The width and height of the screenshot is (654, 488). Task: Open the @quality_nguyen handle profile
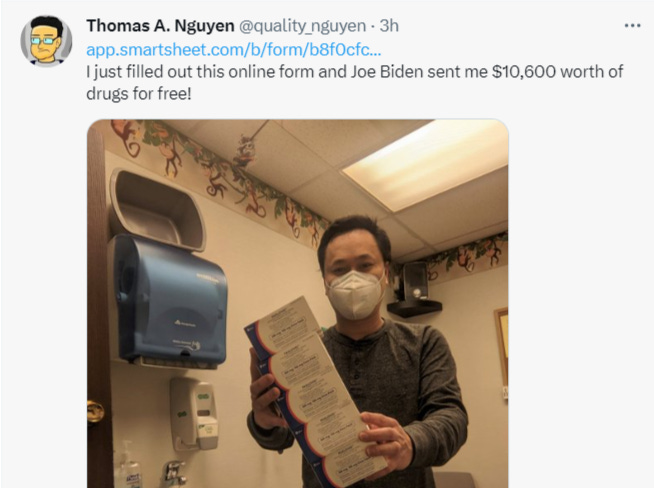pos(302,26)
